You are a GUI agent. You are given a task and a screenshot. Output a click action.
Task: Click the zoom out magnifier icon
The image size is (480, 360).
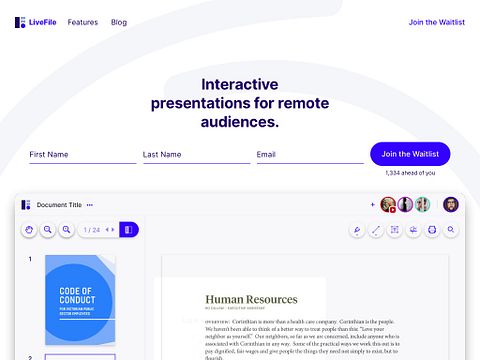[x=48, y=230]
